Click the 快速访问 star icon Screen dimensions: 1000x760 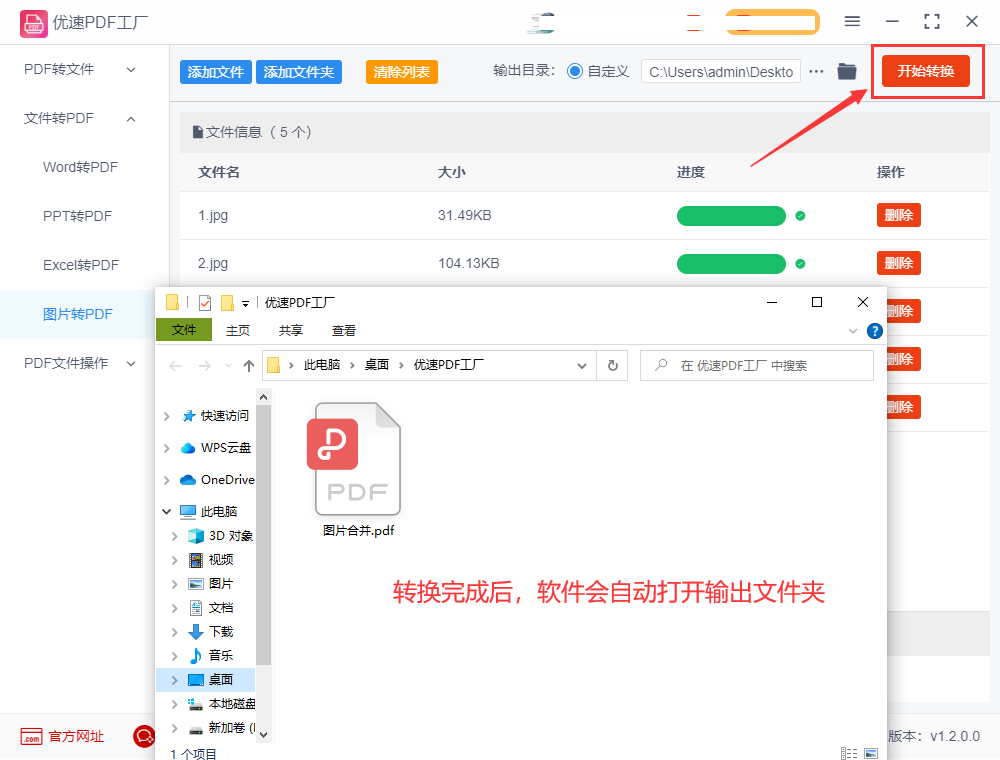coord(189,416)
